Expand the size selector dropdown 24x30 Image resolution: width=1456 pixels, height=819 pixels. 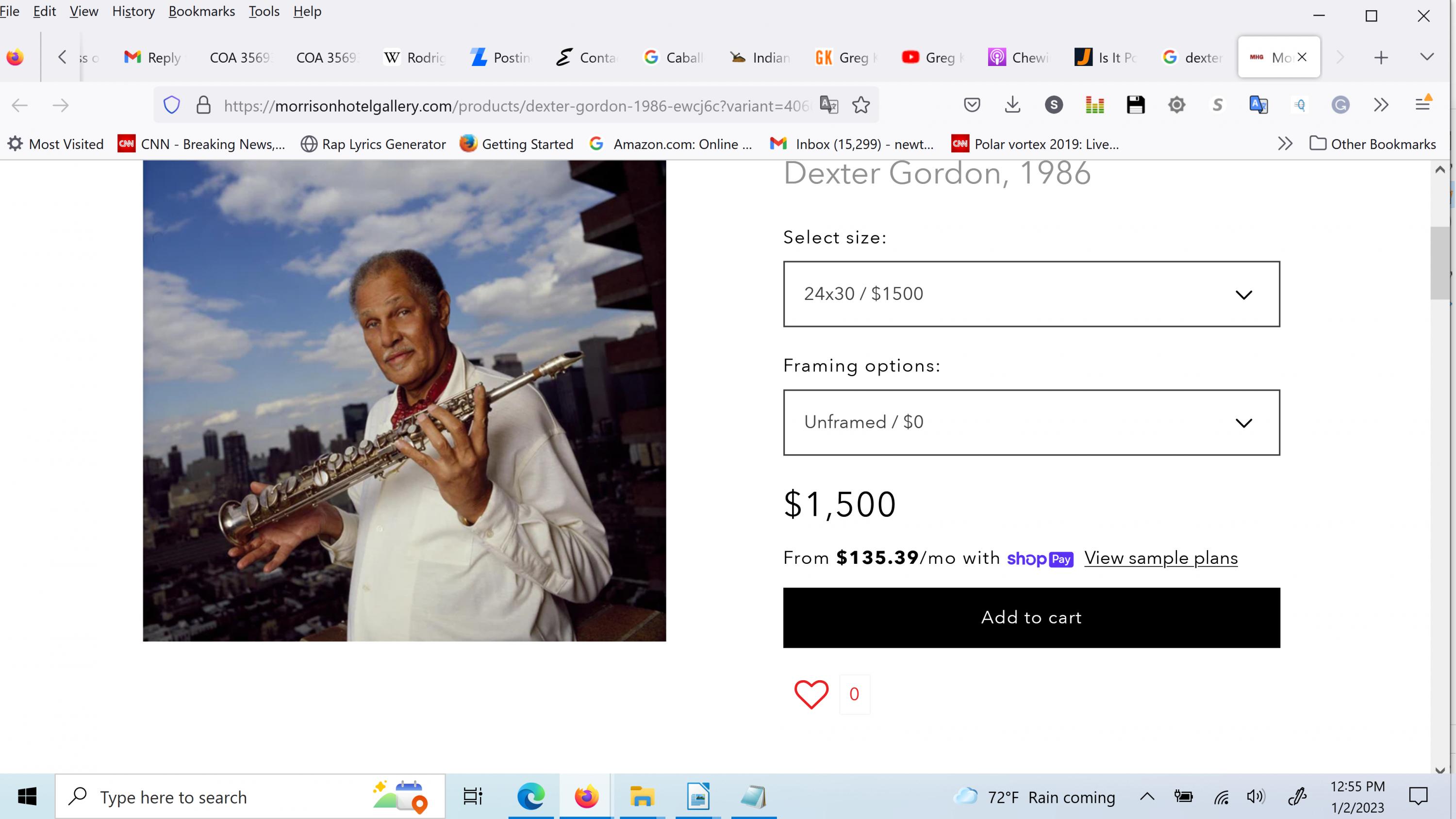[1031, 293]
